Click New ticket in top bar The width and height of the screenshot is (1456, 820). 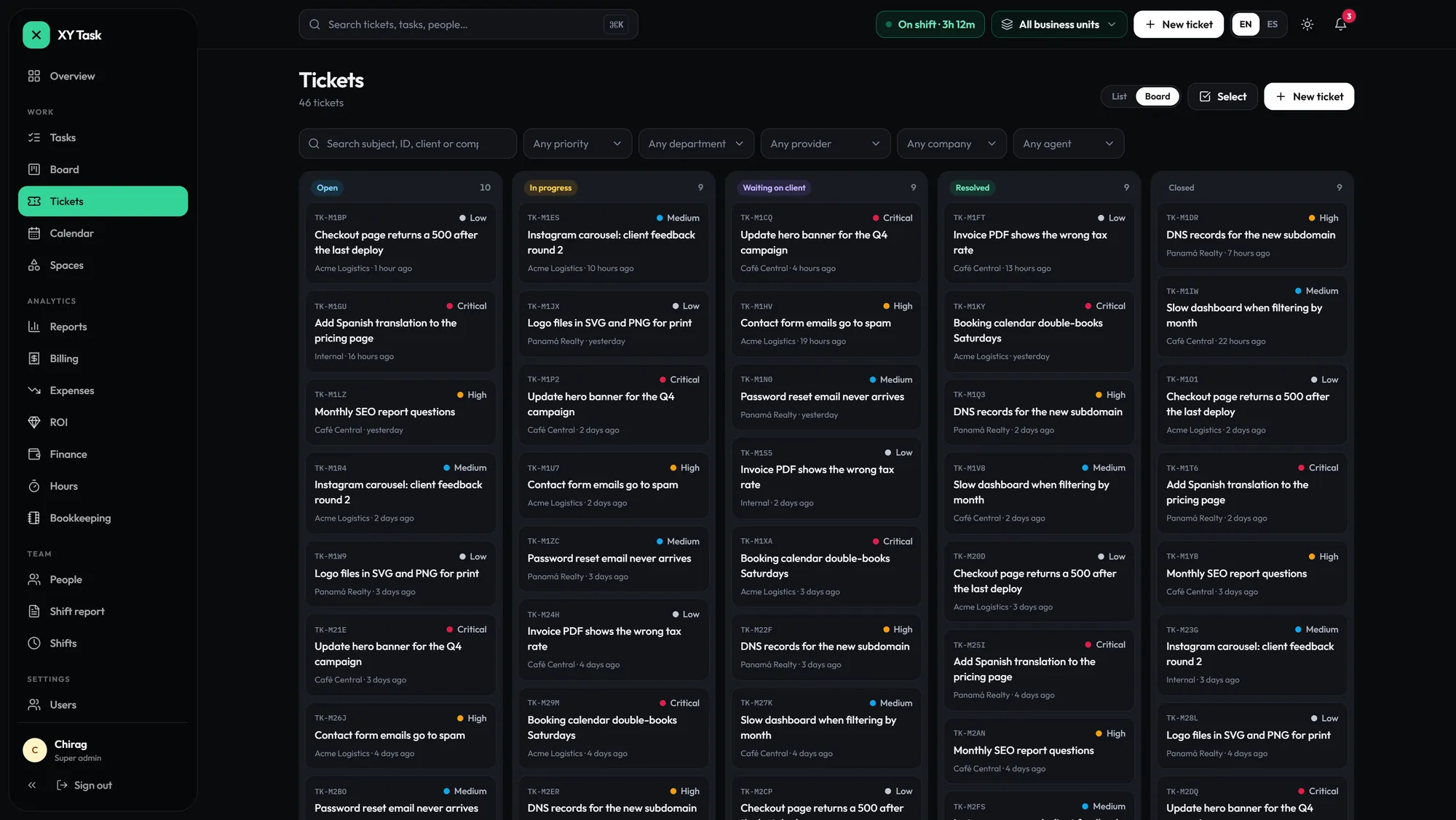[x=1178, y=24]
